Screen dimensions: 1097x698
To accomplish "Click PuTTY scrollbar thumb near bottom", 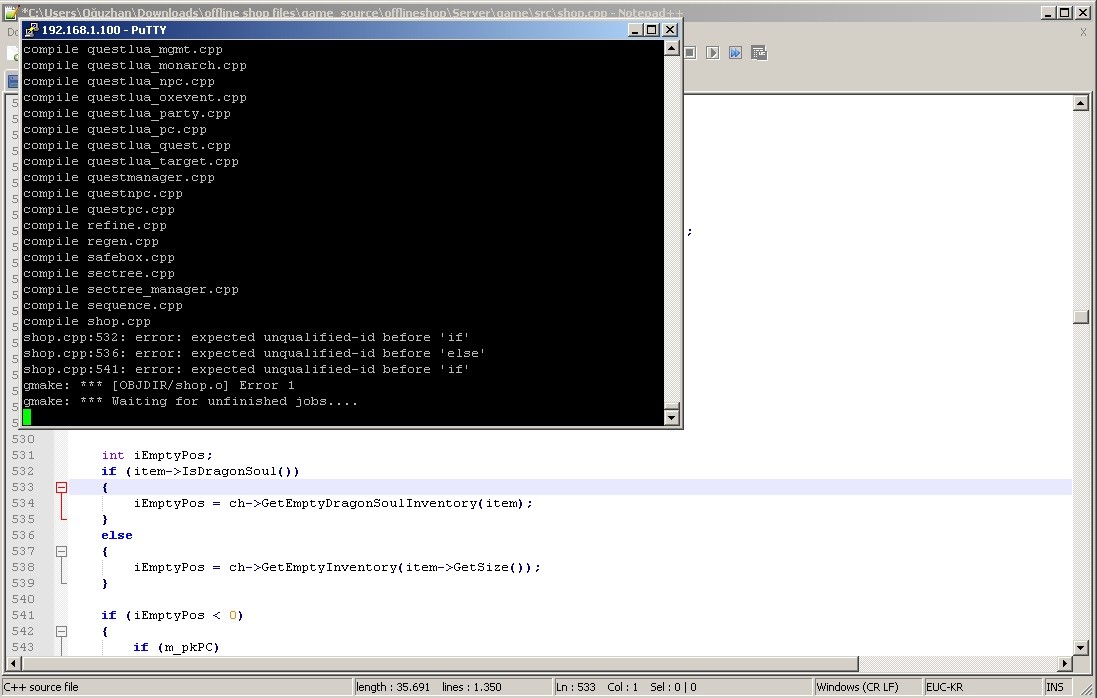I will 671,407.
